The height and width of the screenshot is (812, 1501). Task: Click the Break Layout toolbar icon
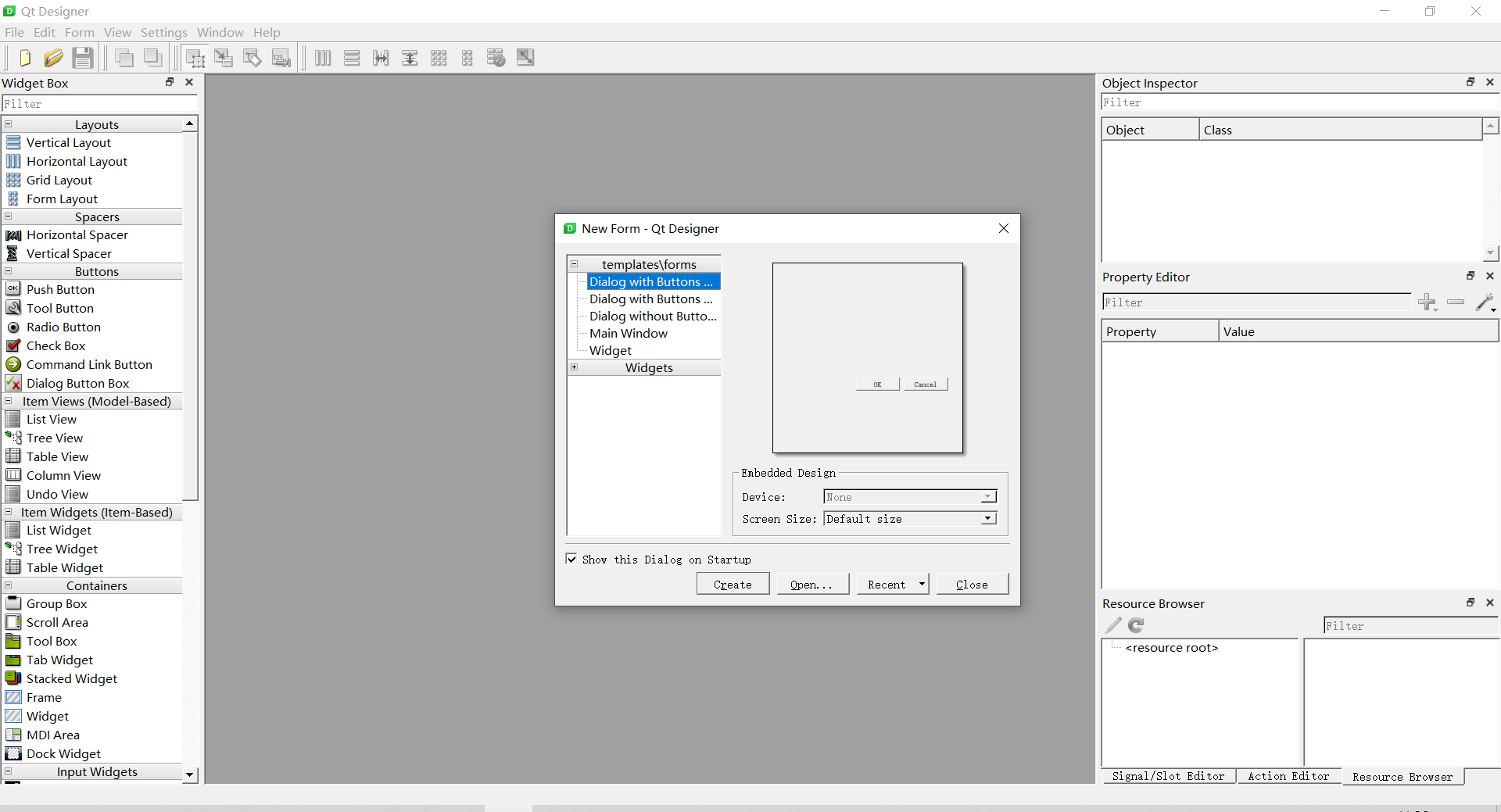[x=496, y=58]
